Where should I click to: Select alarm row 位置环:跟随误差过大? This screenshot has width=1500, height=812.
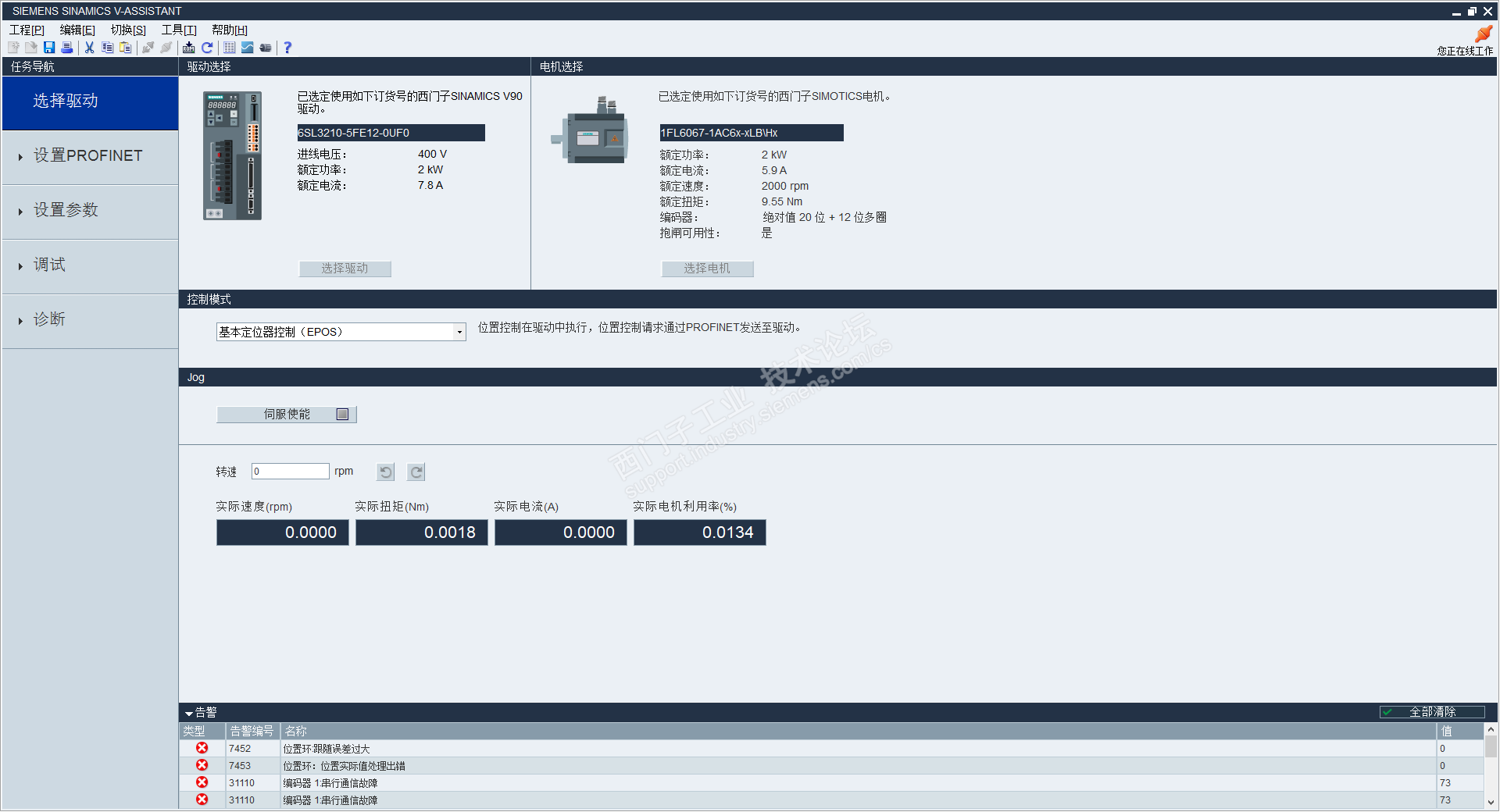[831, 749]
